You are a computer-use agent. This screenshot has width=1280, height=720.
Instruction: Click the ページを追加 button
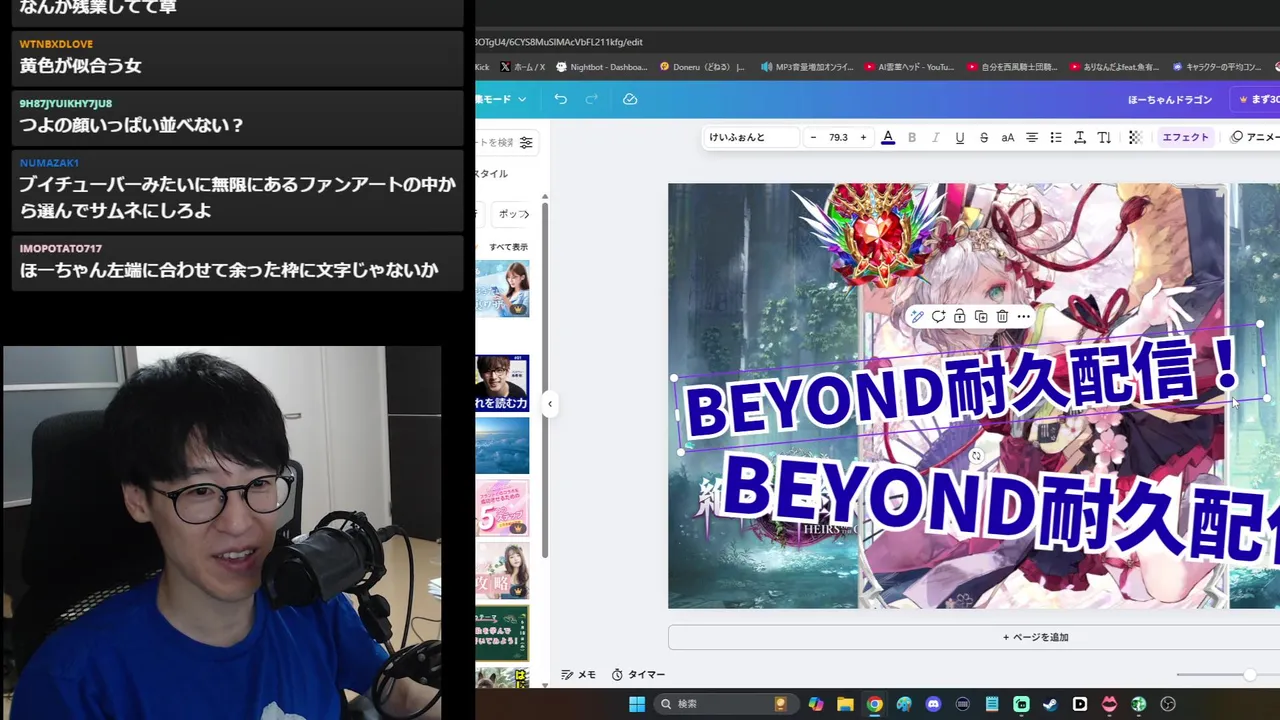tap(1036, 637)
